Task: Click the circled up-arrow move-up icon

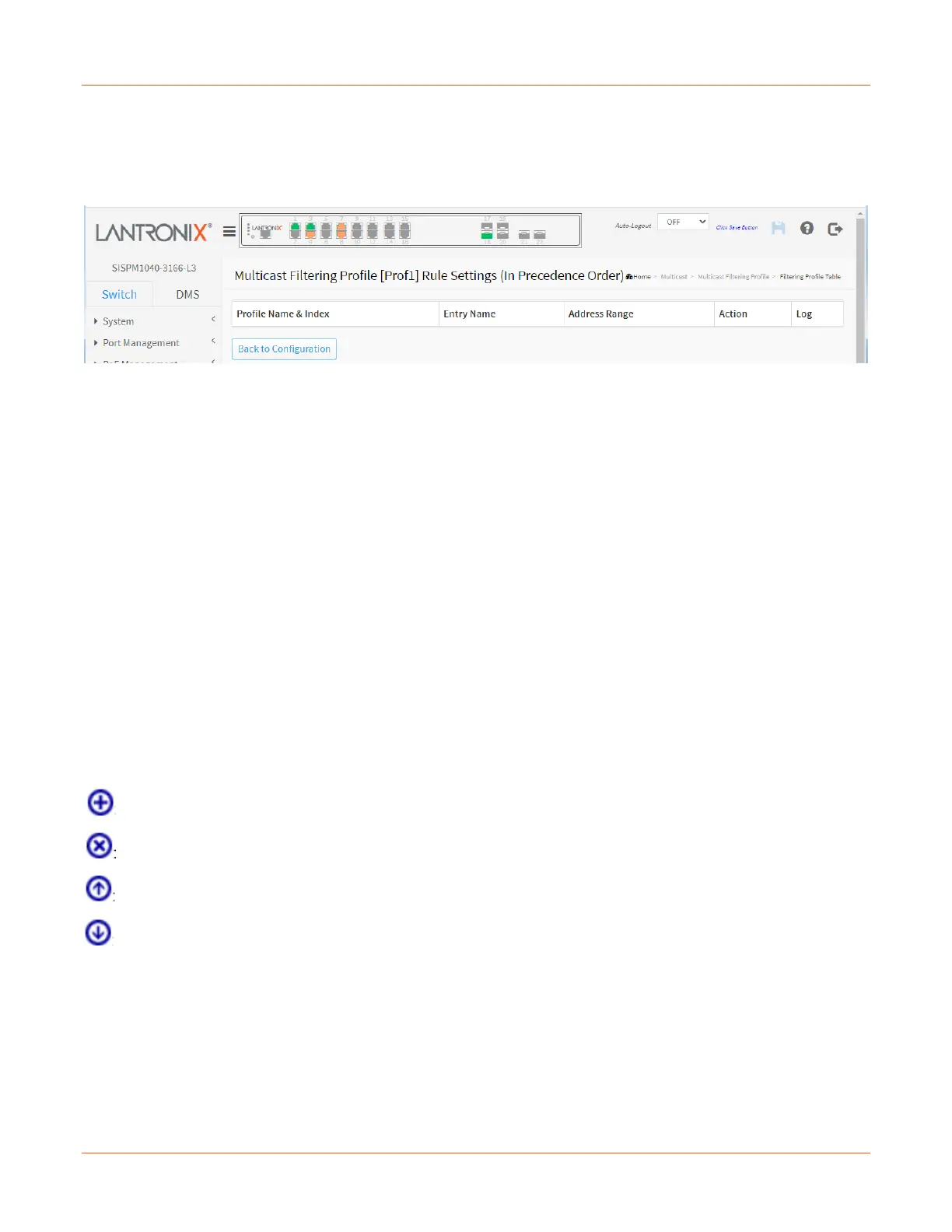Action: (98, 888)
